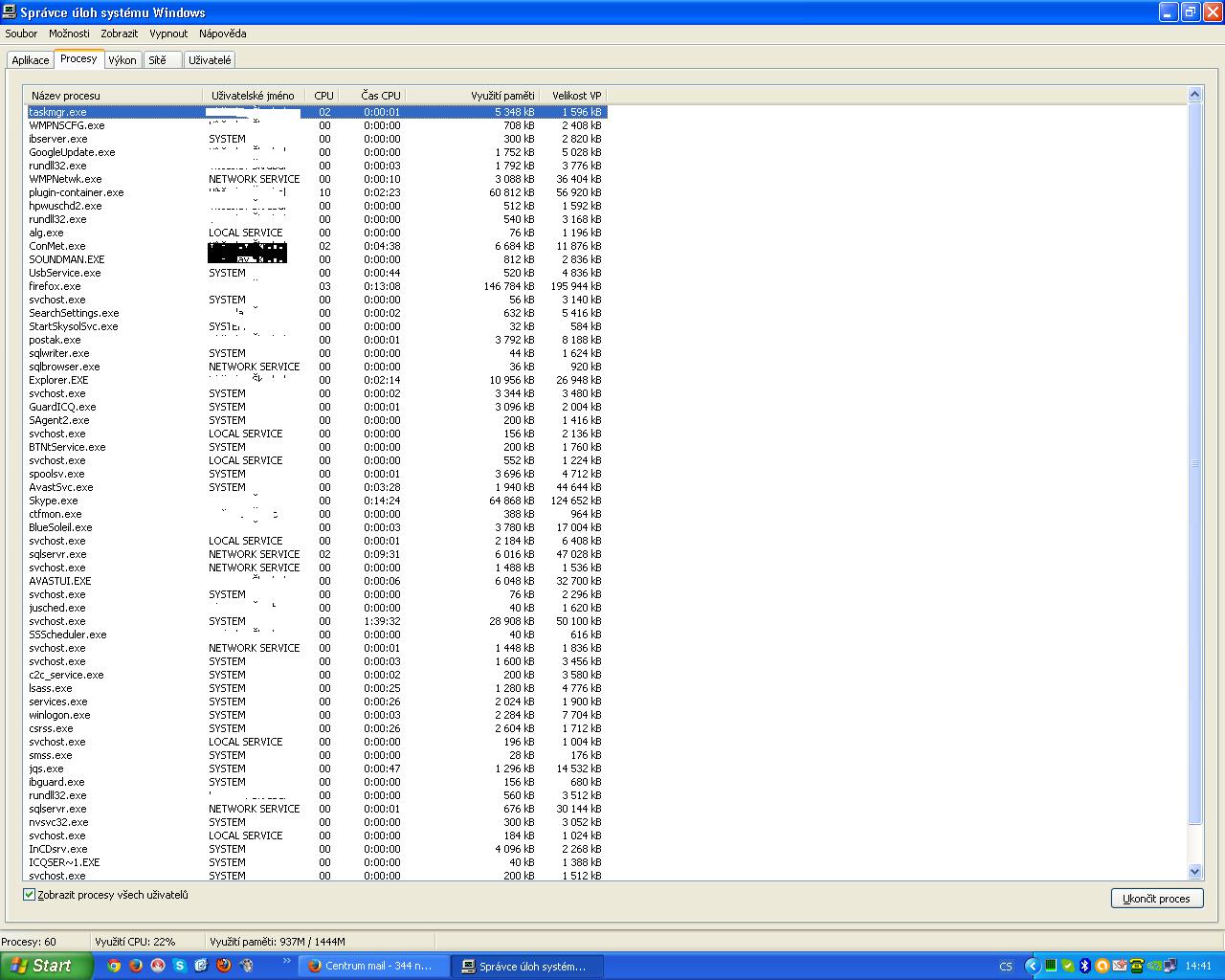This screenshot has height=980, width=1225.
Task: Switch to Centrum mail Firefox taskbar button
Action: 373,966
